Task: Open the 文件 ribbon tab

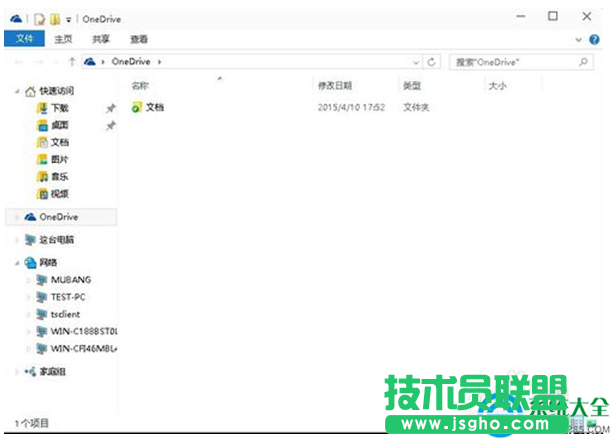Action: pyautogui.click(x=24, y=39)
